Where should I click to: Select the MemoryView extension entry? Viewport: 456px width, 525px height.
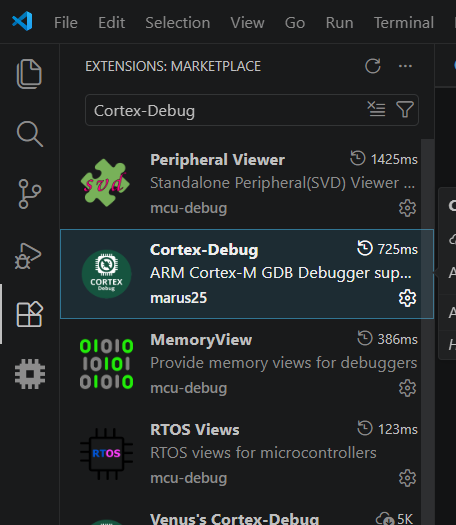240,364
